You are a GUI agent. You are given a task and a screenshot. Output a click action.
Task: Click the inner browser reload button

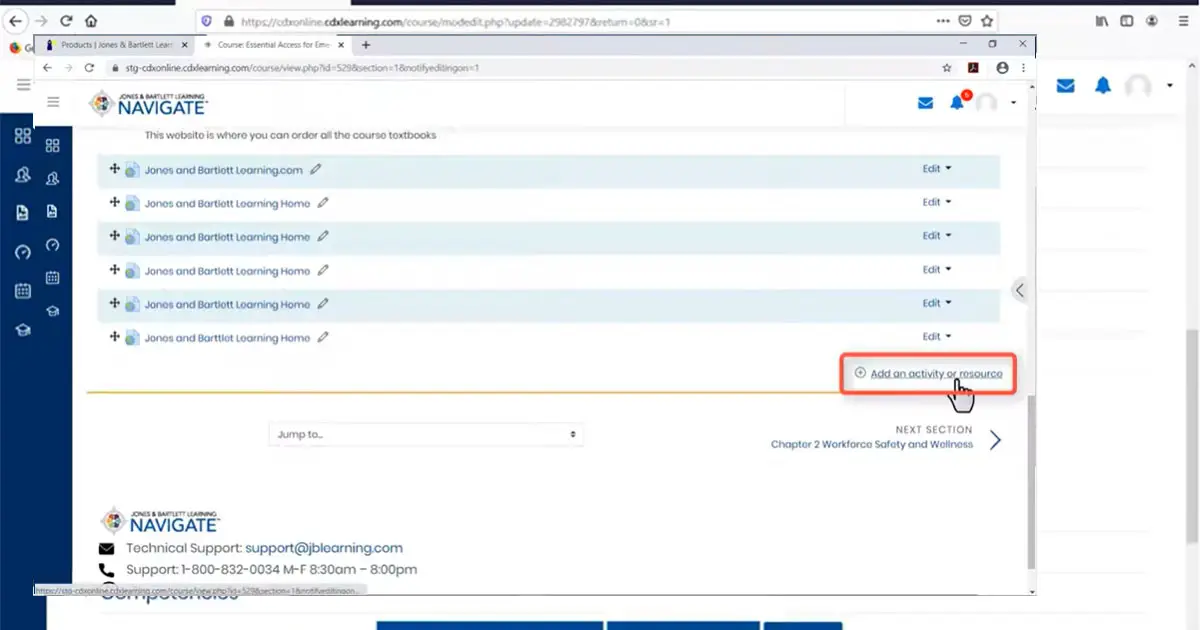(89, 68)
